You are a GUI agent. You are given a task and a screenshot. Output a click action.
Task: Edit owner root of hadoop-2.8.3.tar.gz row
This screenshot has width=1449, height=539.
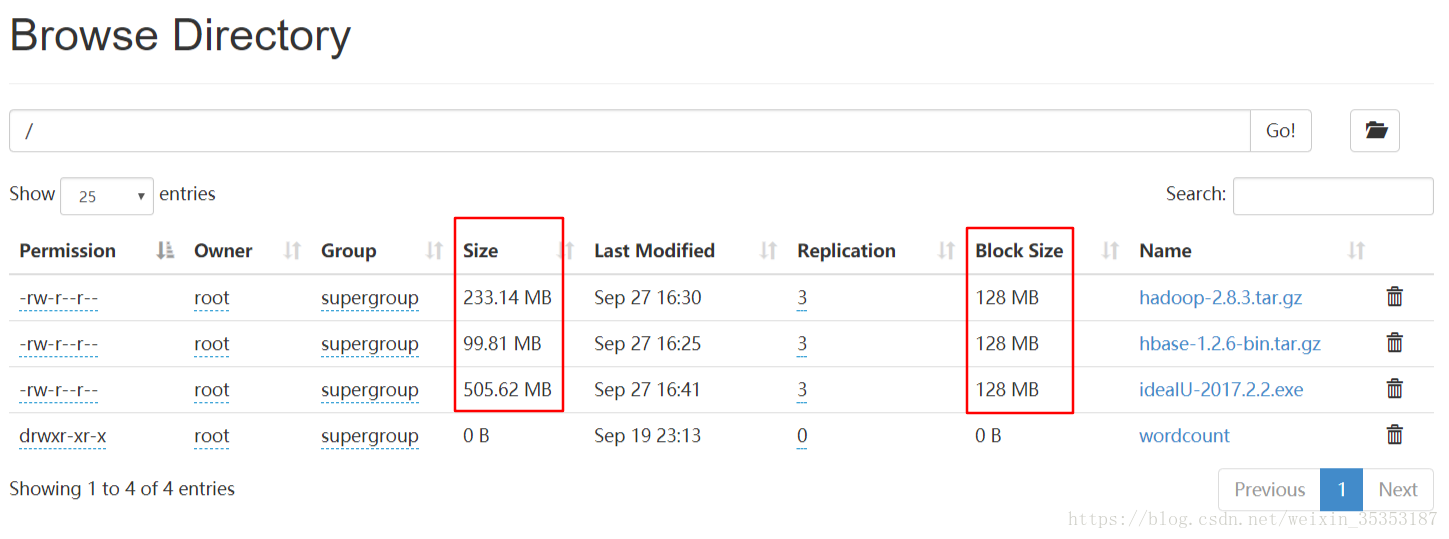[212, 298]
